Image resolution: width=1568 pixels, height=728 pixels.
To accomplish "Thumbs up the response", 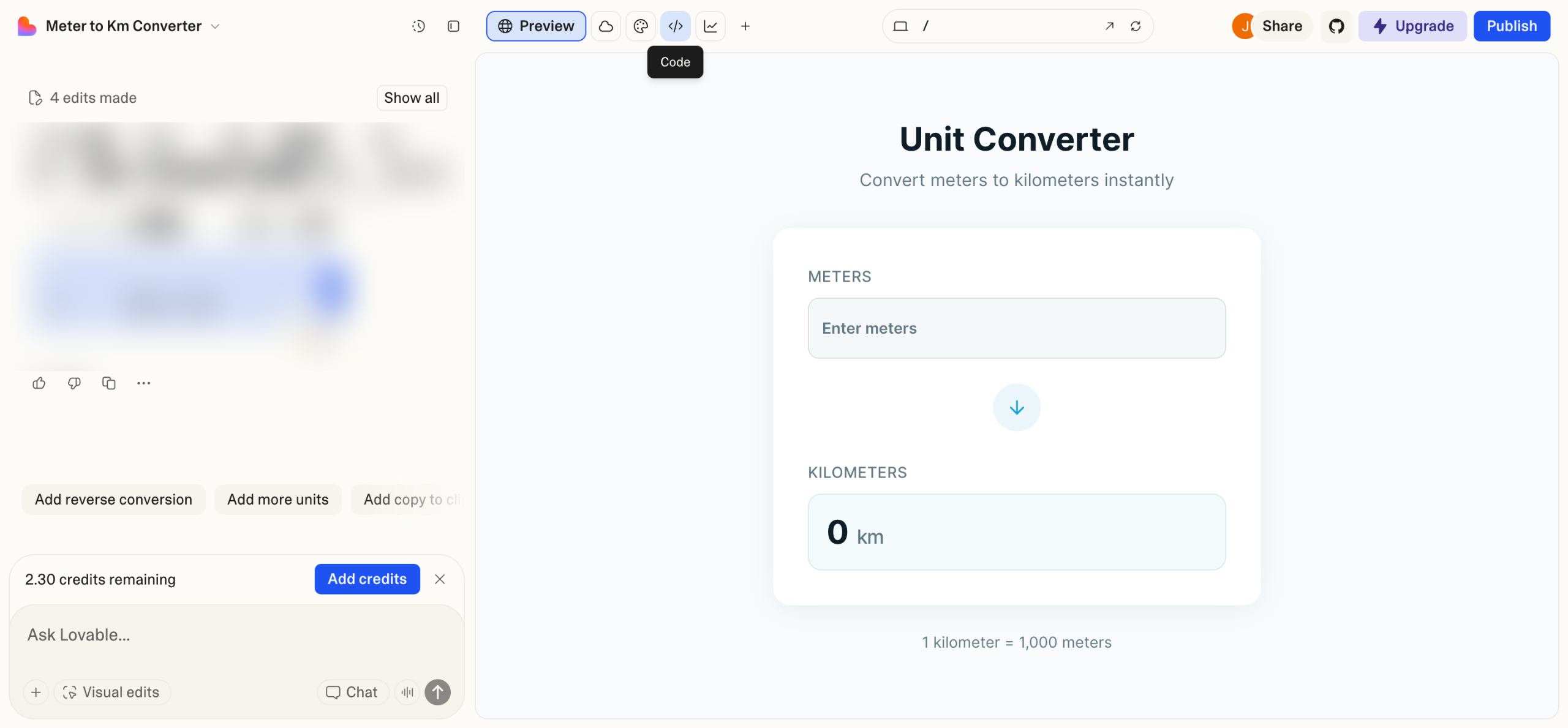I will [x=39, y=383].
